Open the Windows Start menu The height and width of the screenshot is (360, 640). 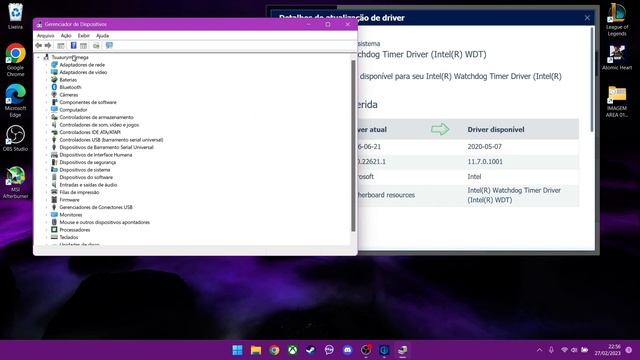tap(237, 350)
